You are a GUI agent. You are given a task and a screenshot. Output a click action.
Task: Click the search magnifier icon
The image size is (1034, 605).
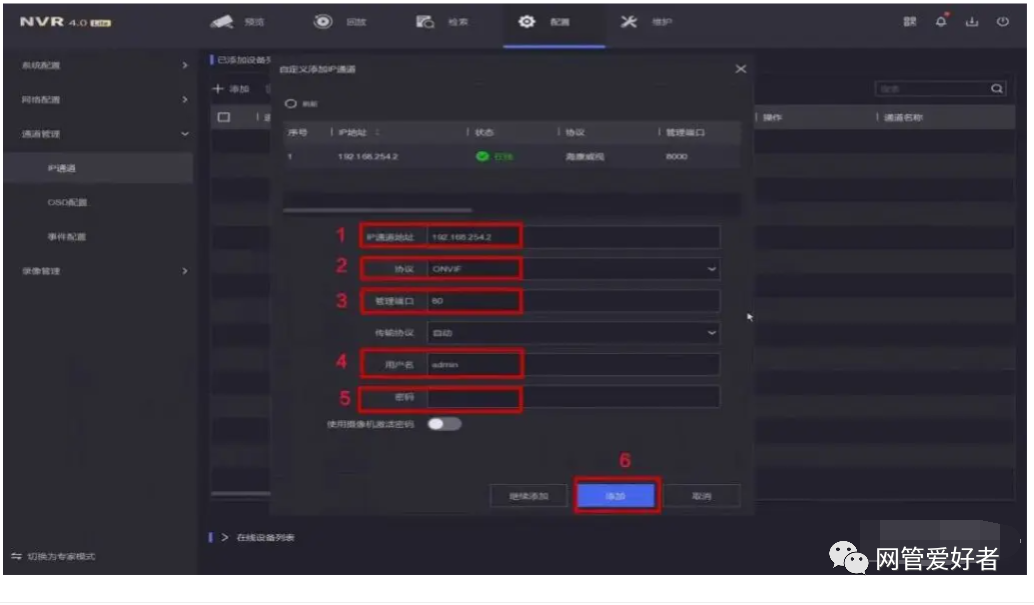tap(996, 89)
